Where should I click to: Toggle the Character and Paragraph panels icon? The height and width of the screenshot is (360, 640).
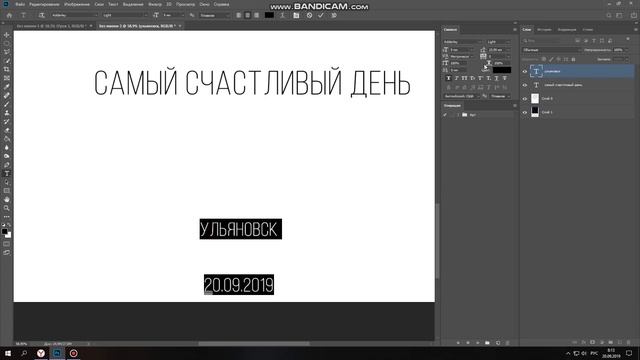(x=296, y=15)
